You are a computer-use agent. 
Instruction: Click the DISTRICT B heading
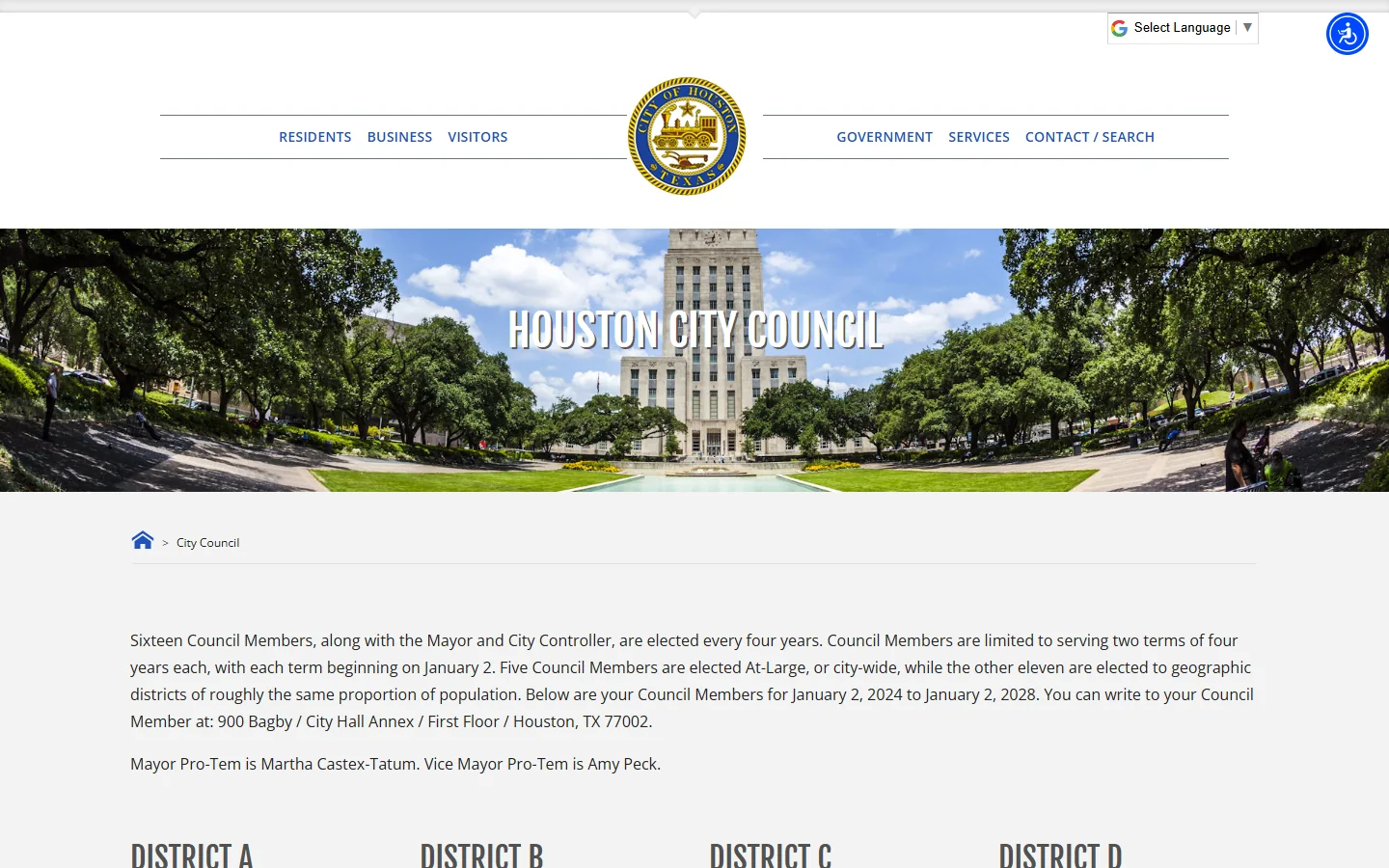tap(481, 855)
